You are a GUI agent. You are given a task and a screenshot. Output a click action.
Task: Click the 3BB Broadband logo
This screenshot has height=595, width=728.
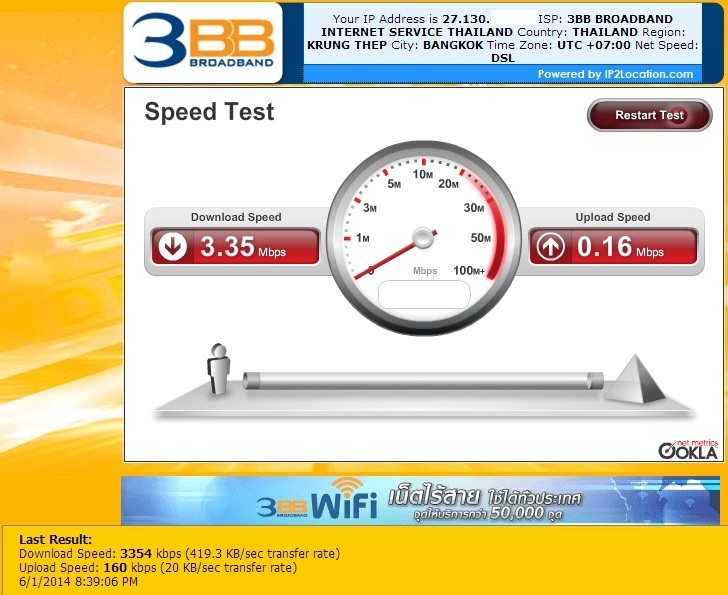tap(203, 43)
